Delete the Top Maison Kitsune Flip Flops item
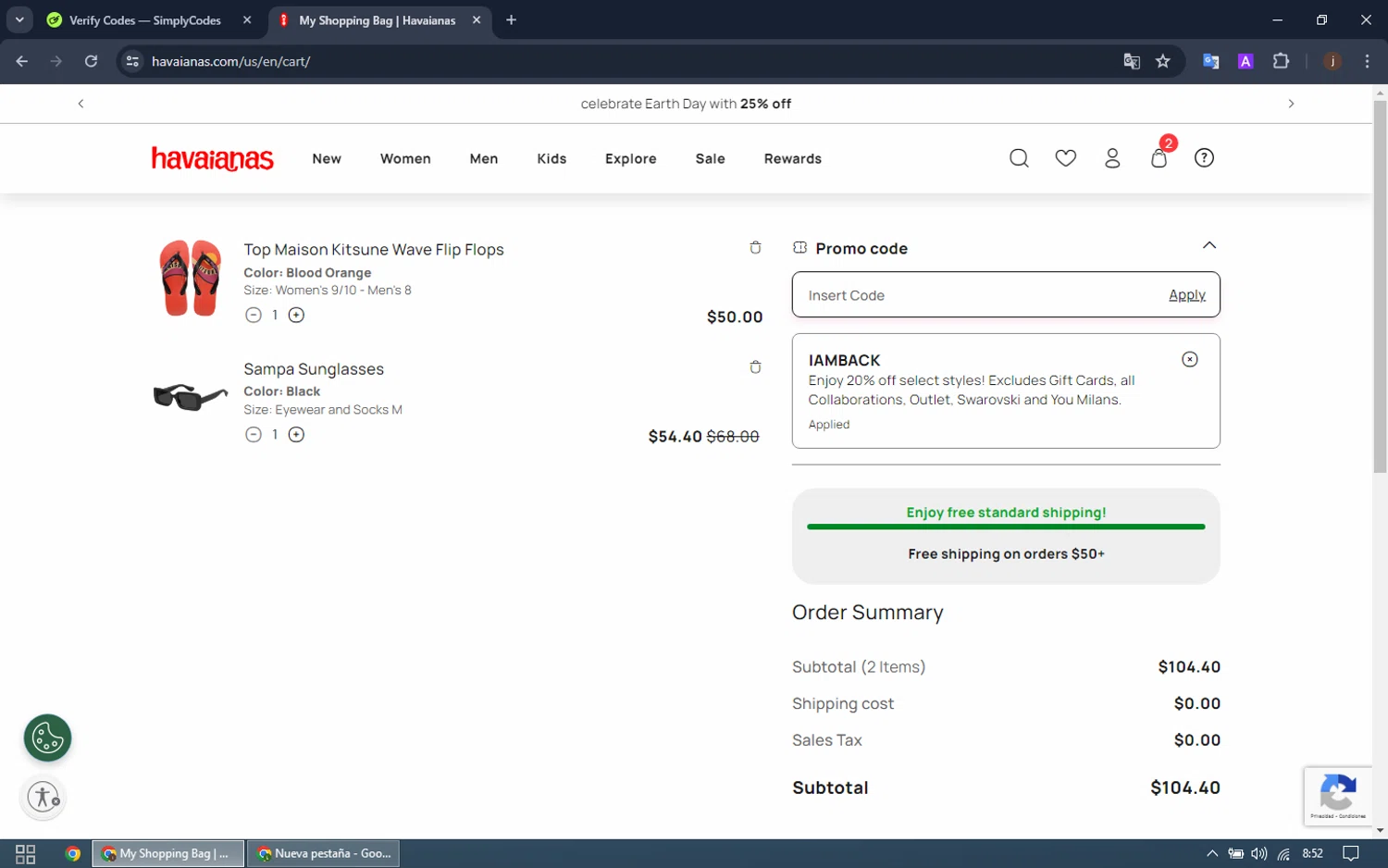 point(755,248)
